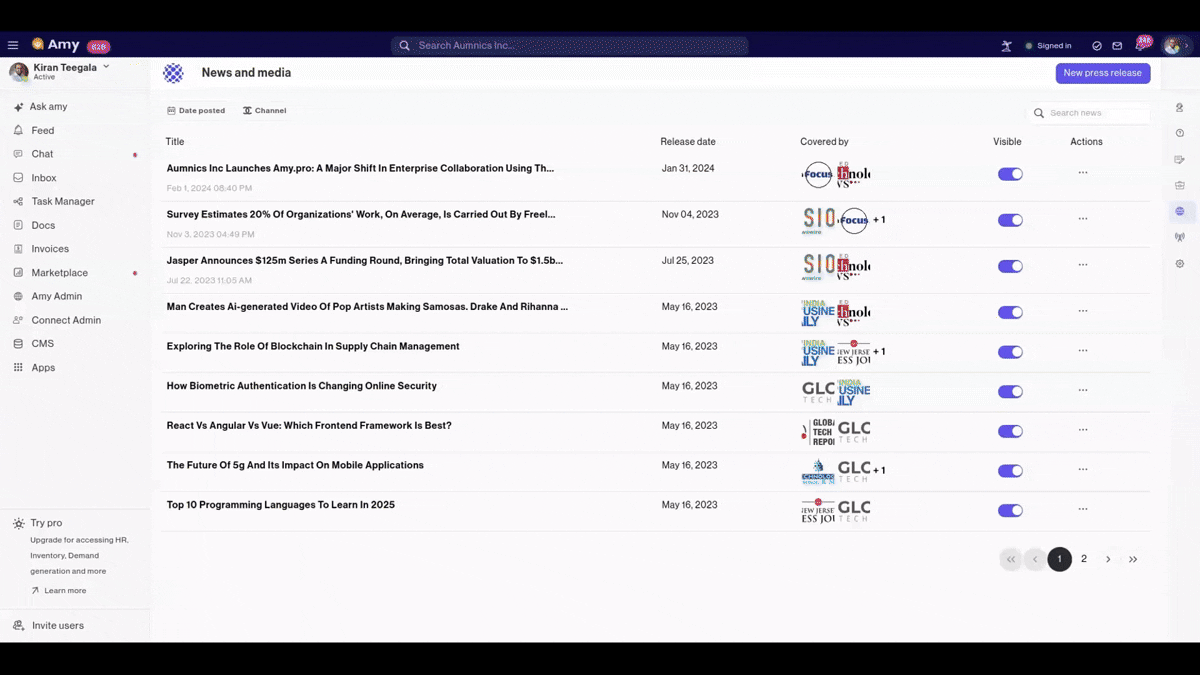Open actions menu for Jasper Announces article

pos(1083,265)
